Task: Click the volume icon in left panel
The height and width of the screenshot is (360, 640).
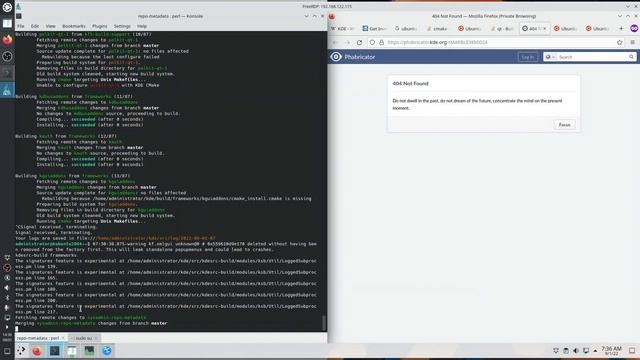Action: coord(7,288)
